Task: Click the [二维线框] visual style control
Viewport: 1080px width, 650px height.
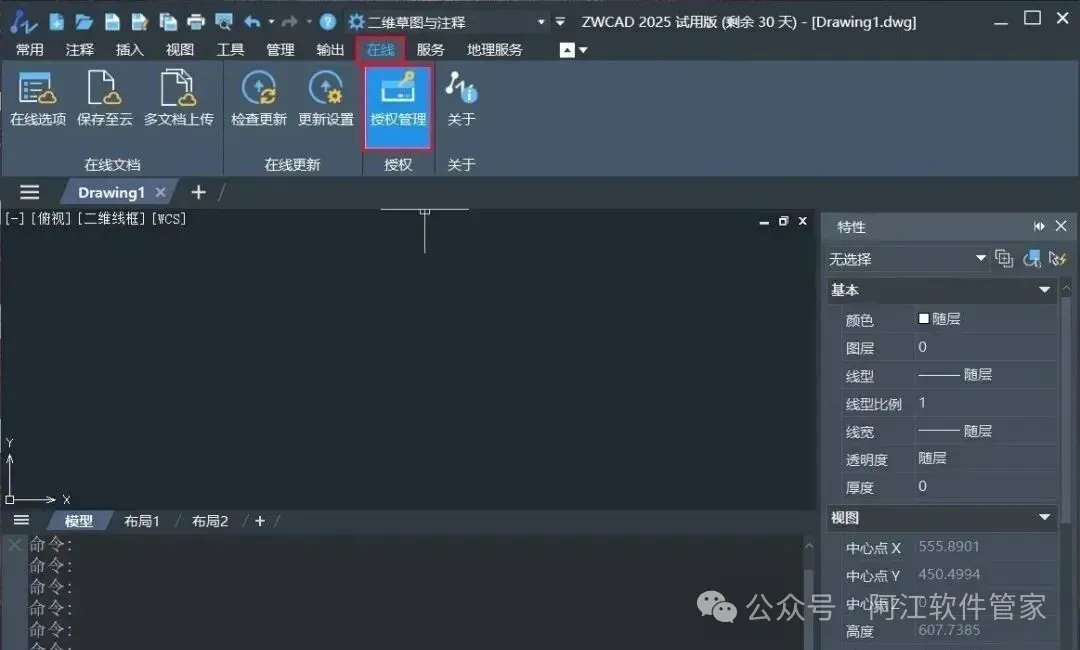Action: coord(112,219)
